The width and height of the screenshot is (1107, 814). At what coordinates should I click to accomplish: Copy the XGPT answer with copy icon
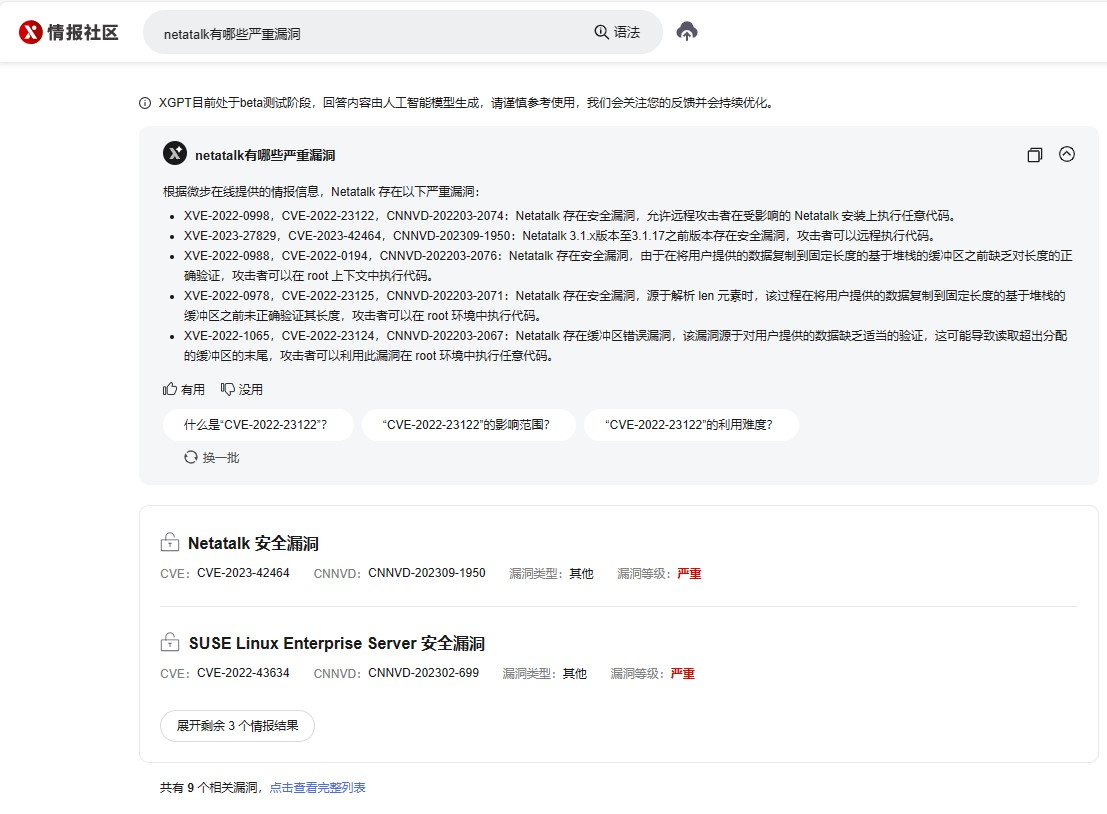tap(1034, 155)
